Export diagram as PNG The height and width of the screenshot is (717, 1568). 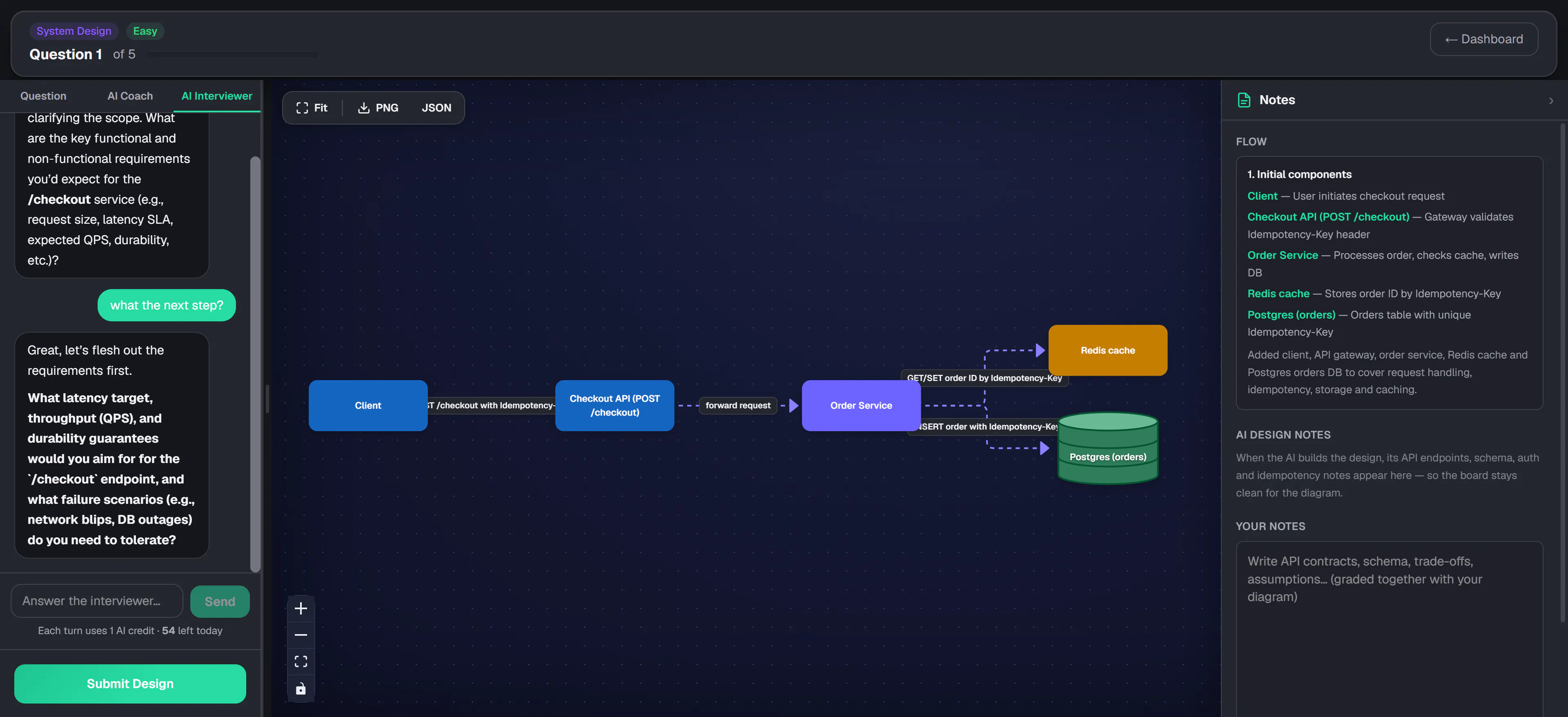[378, 108]
